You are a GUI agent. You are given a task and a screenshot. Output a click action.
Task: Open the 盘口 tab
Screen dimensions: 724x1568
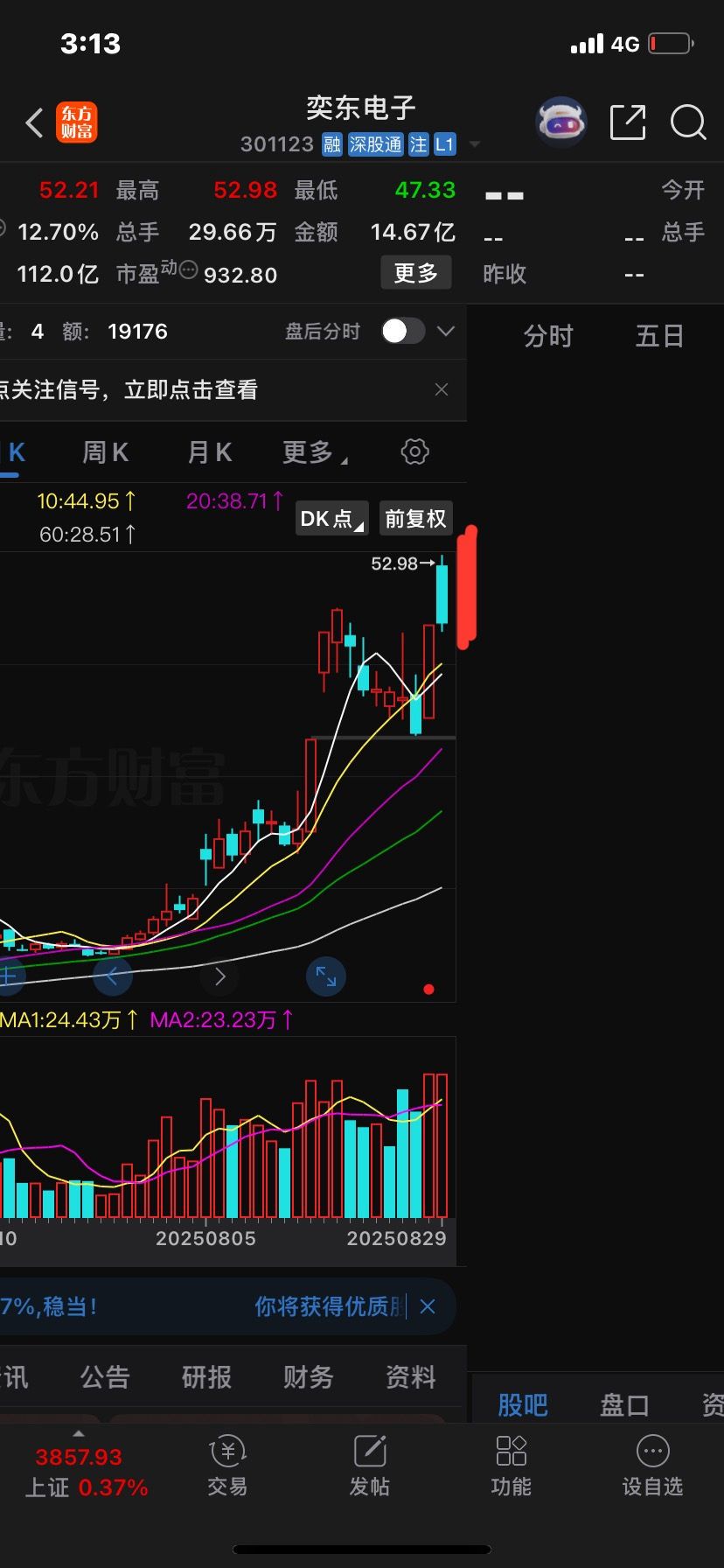coord(624,1405)
